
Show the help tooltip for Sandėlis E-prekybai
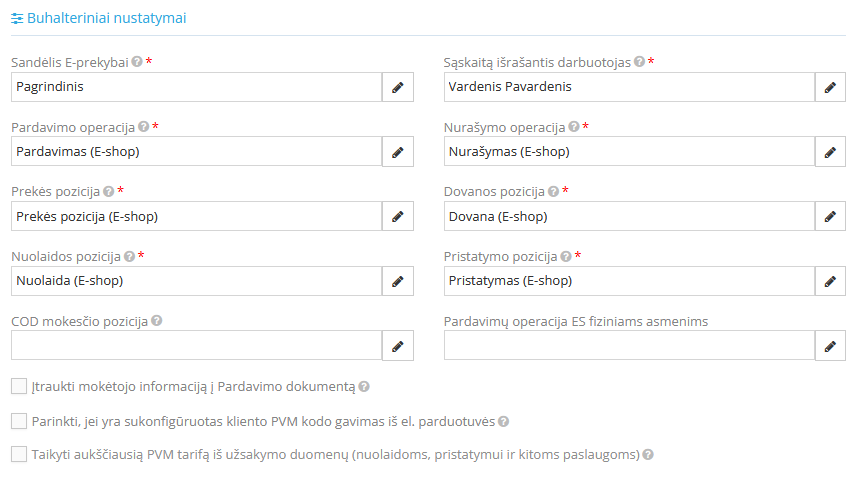137,62
